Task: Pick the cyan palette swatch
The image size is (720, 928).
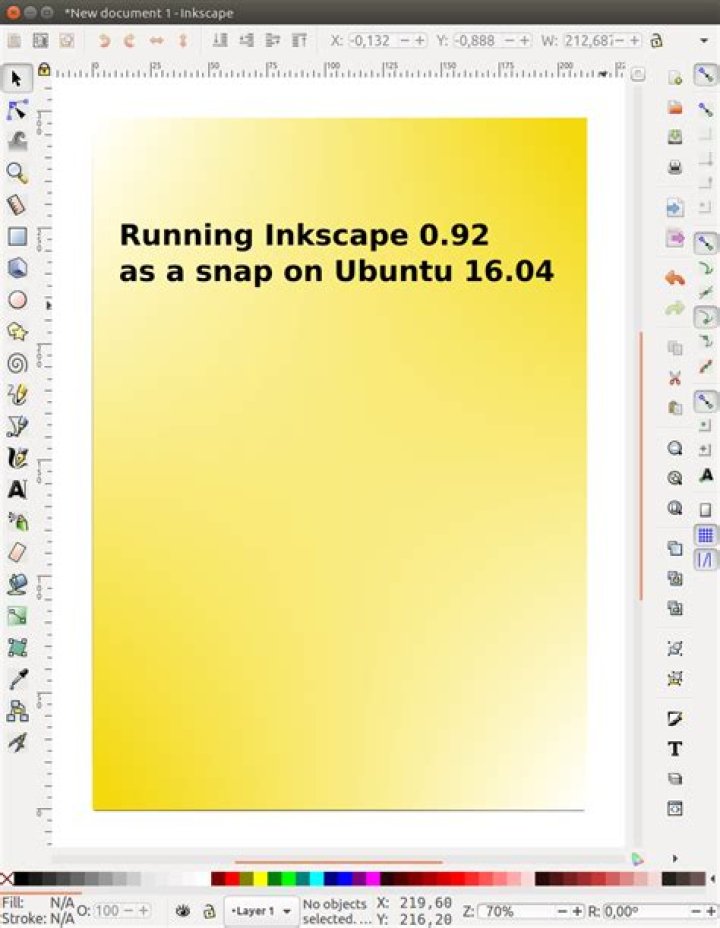Action: [x=317, y=879]
